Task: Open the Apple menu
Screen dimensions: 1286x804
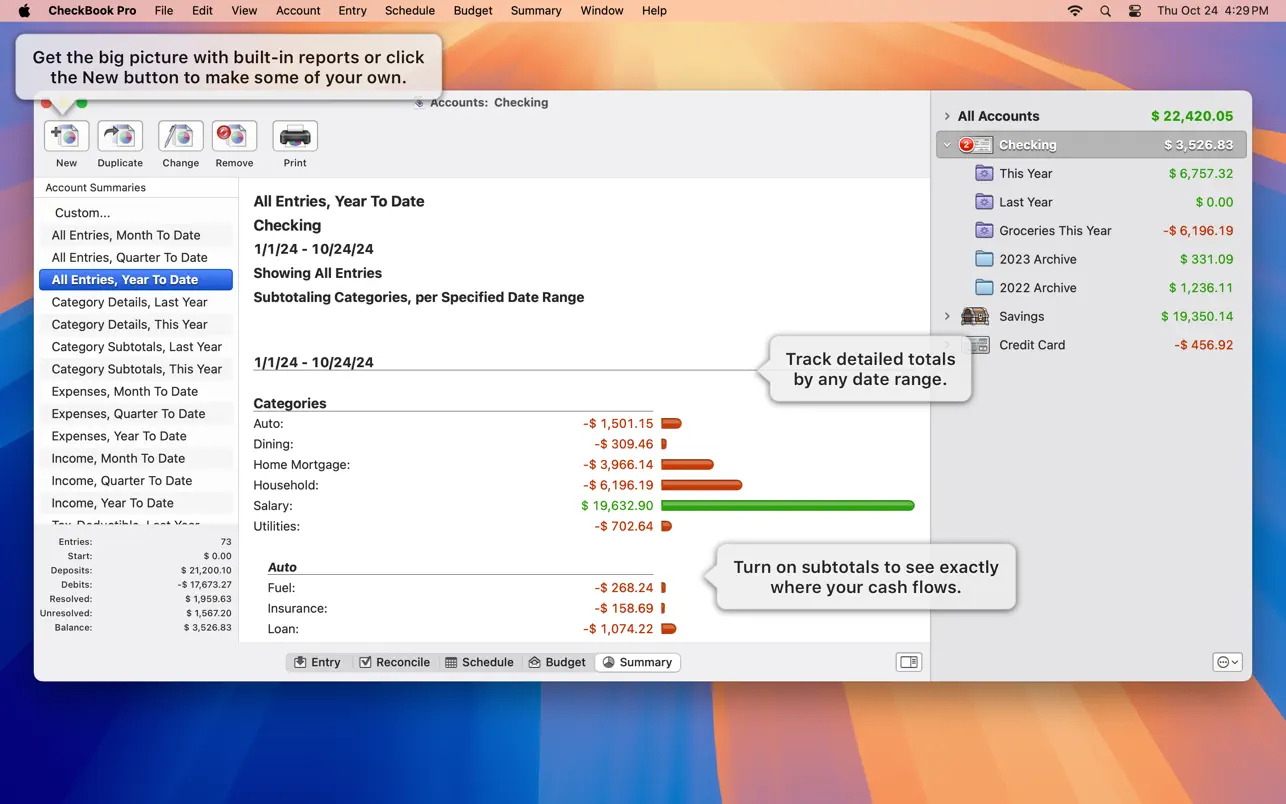Action: tap(25, 11)
